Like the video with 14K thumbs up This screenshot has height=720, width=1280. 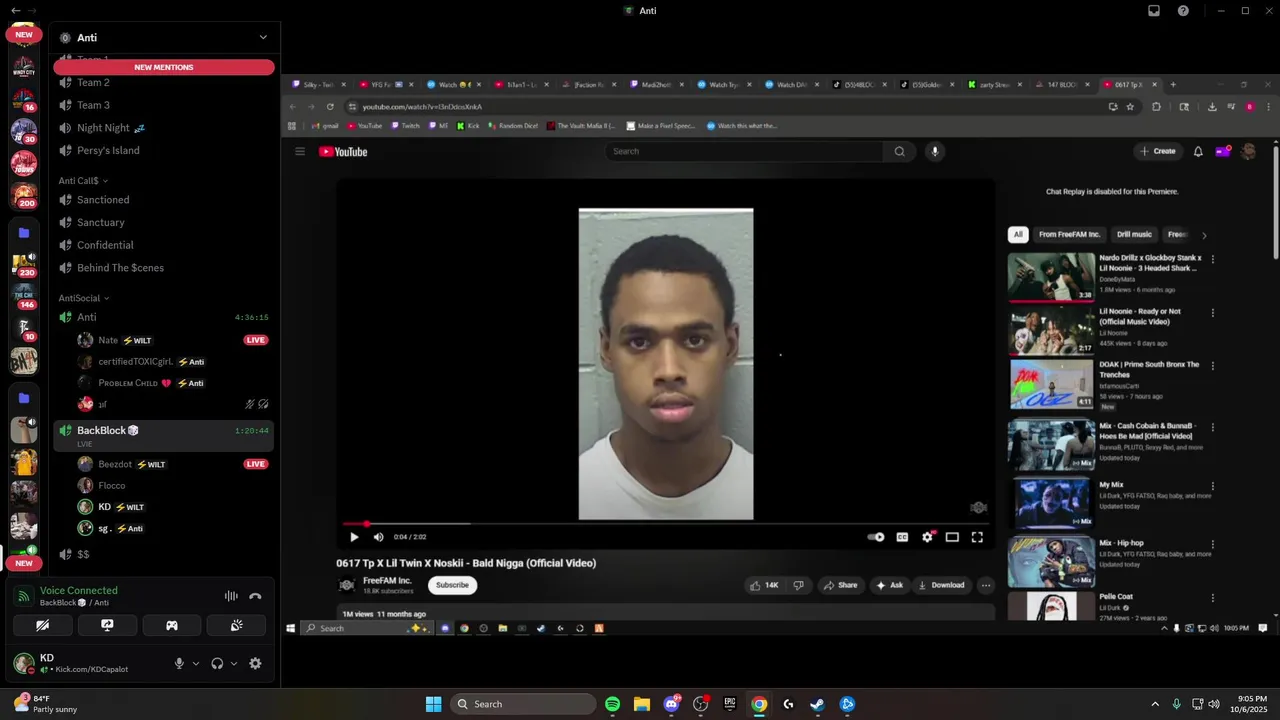pyautogui.click(x=765, y=585)
